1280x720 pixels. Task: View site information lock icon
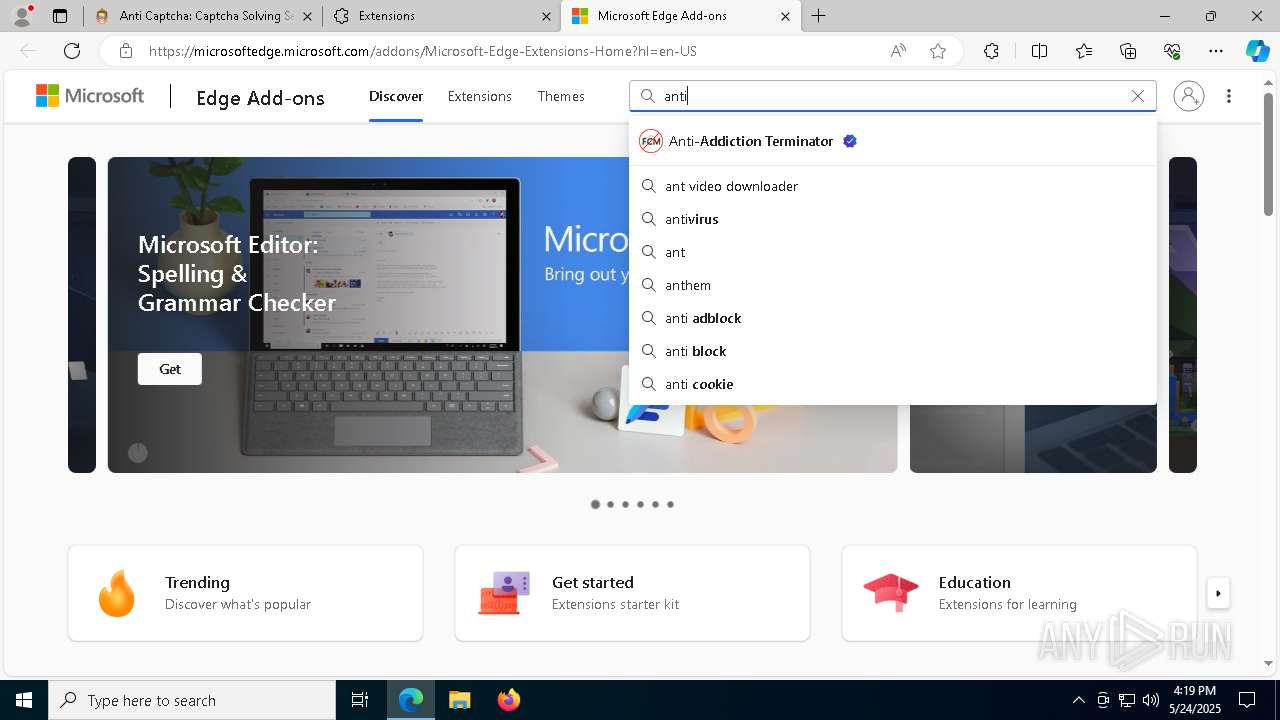(125, 51)
